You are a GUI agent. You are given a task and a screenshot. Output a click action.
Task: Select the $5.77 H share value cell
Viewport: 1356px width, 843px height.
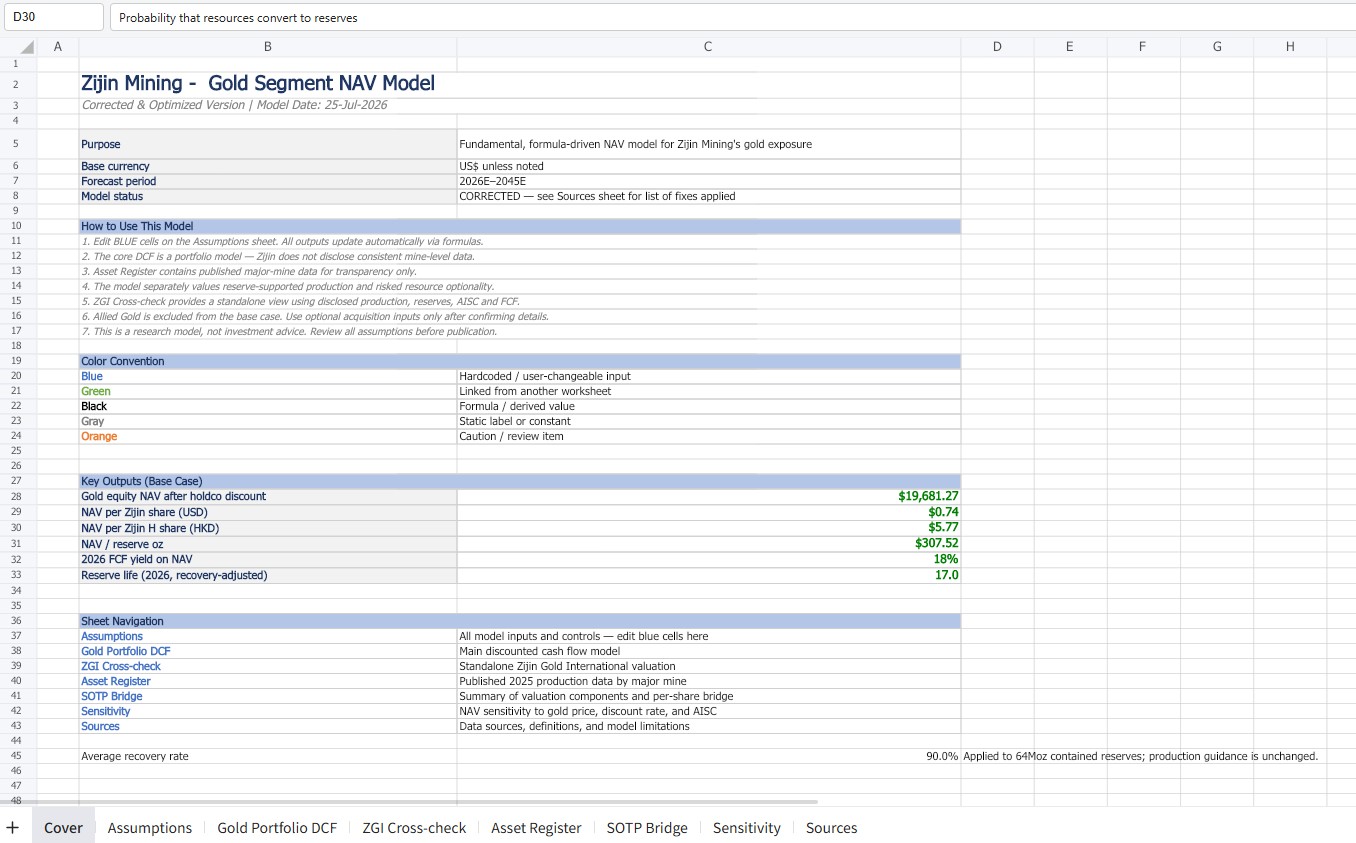tap(708, 527)
